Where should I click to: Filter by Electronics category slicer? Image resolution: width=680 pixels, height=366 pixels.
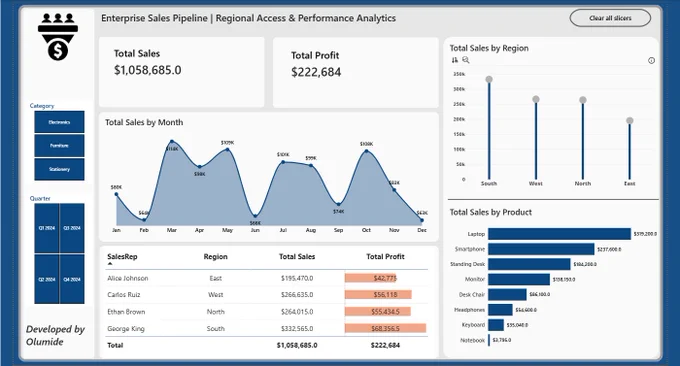pyautogui.click(x=59, y=122)
